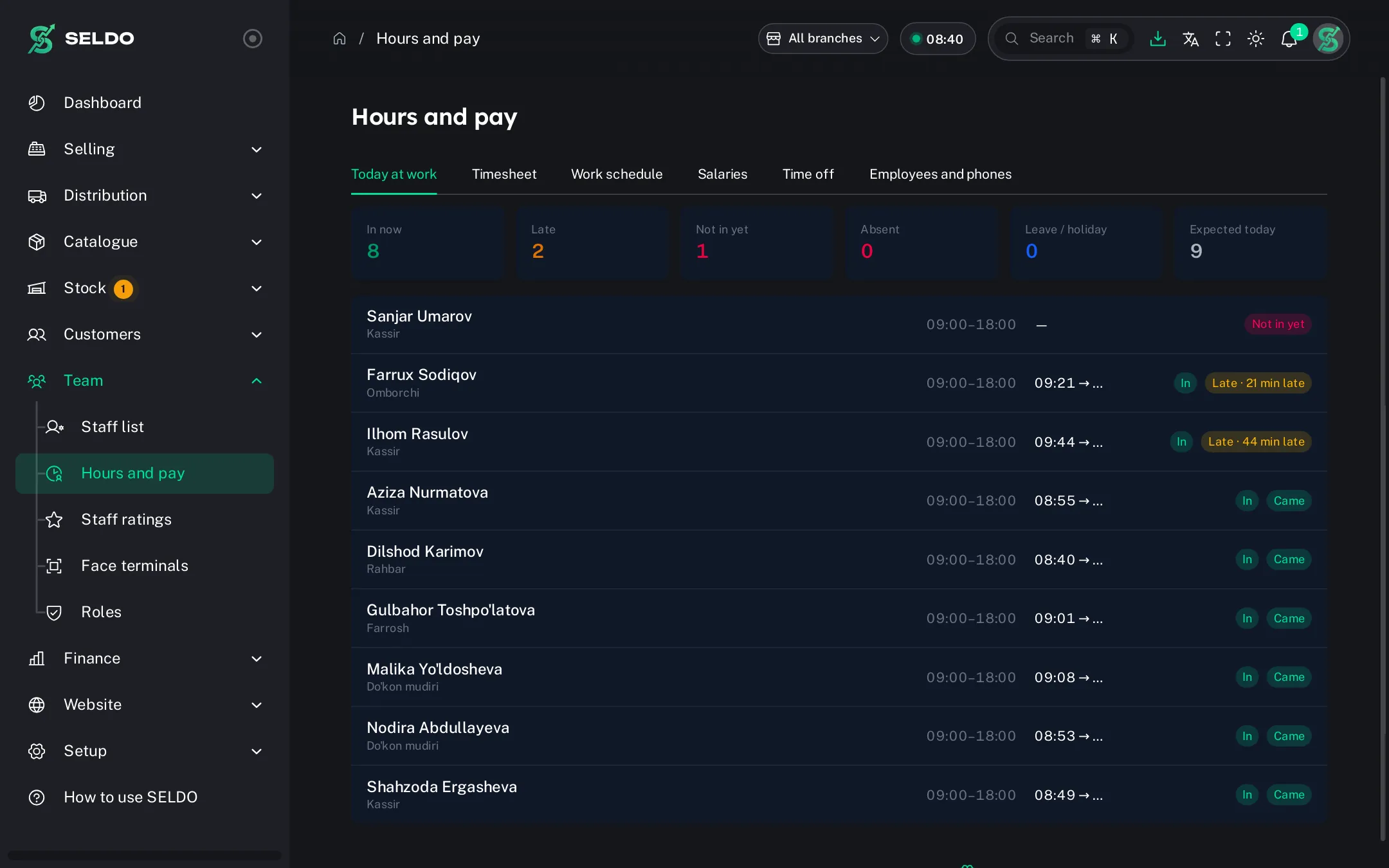Click the Stock notification badge 1
1389x868 pixels.
(x=123, y=289)
